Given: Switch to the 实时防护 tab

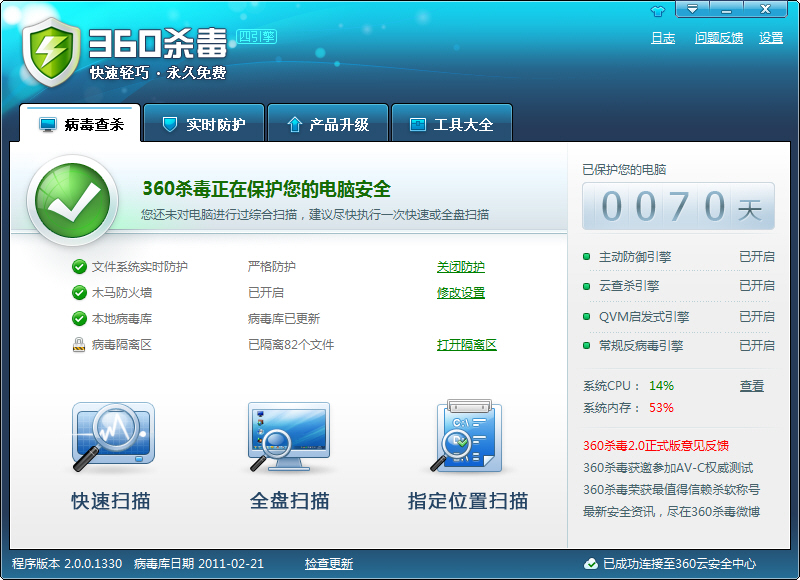Looking at the screenshot, I should (x=204, y=125).
